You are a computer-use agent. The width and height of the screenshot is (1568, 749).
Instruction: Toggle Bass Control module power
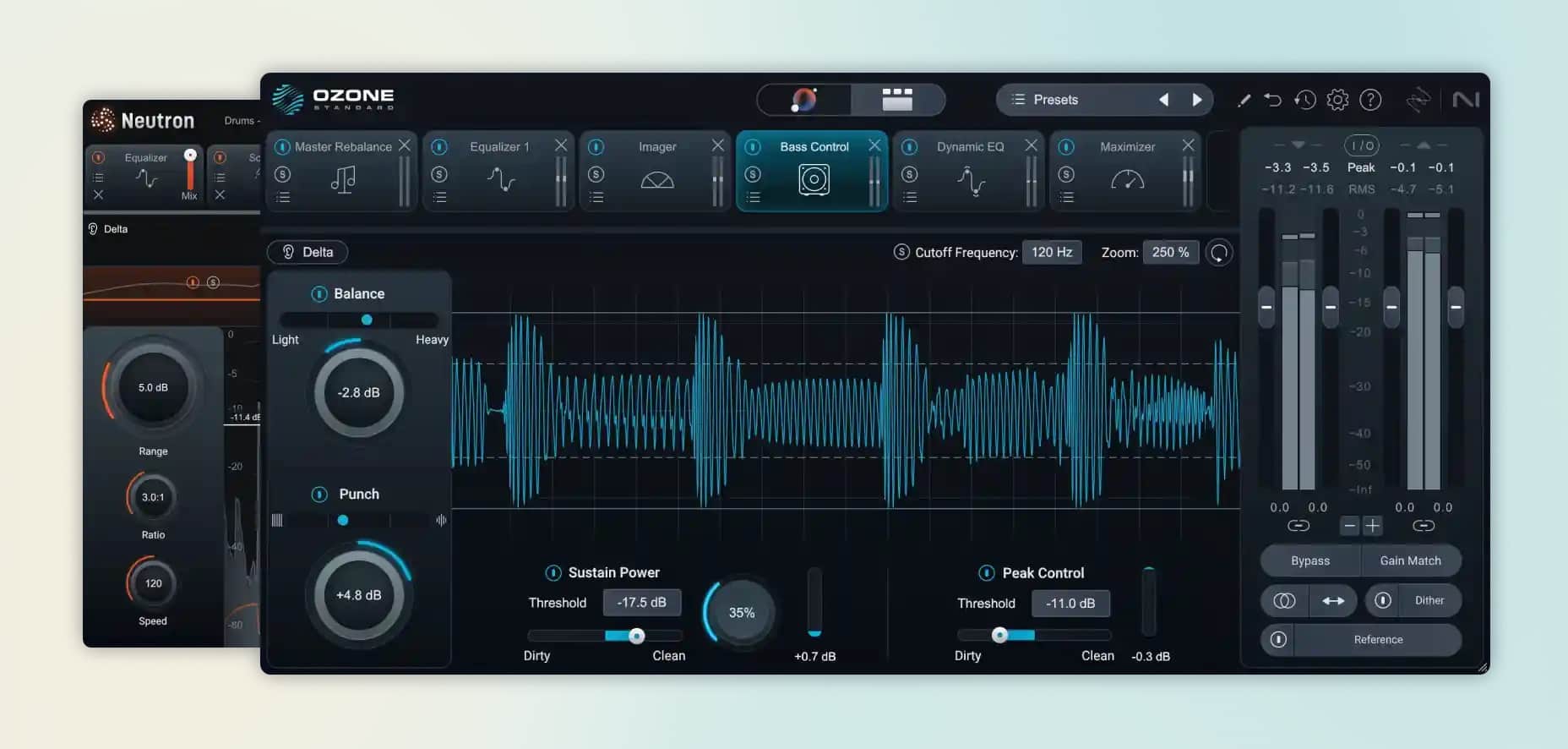pos(753,147)
